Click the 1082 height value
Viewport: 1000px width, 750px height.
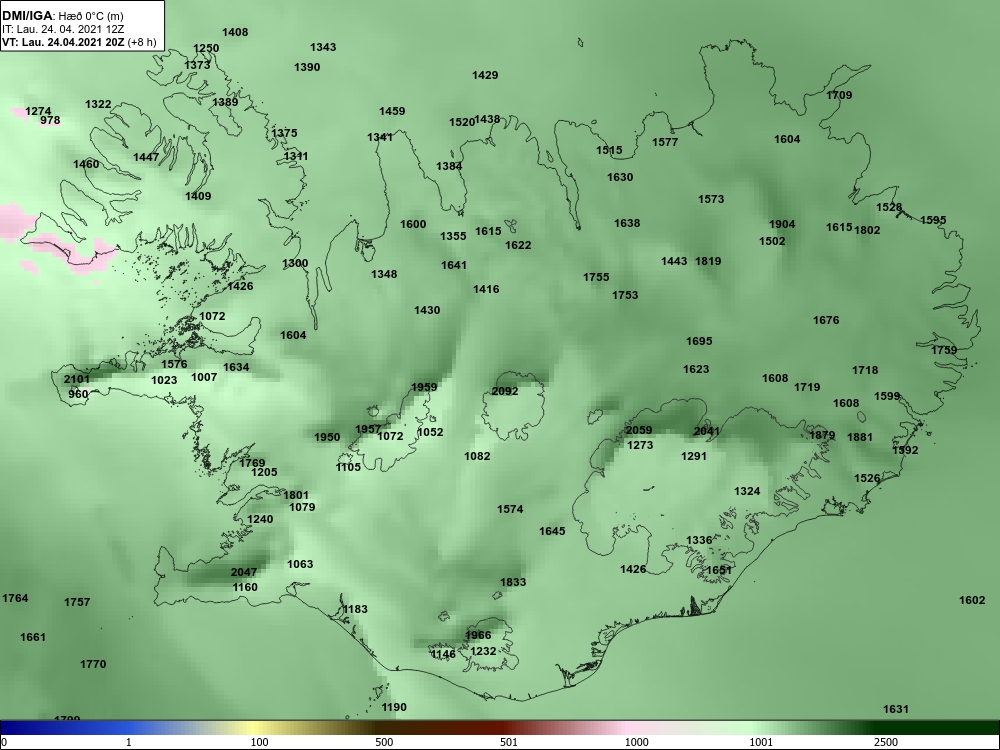pos(477,456)
